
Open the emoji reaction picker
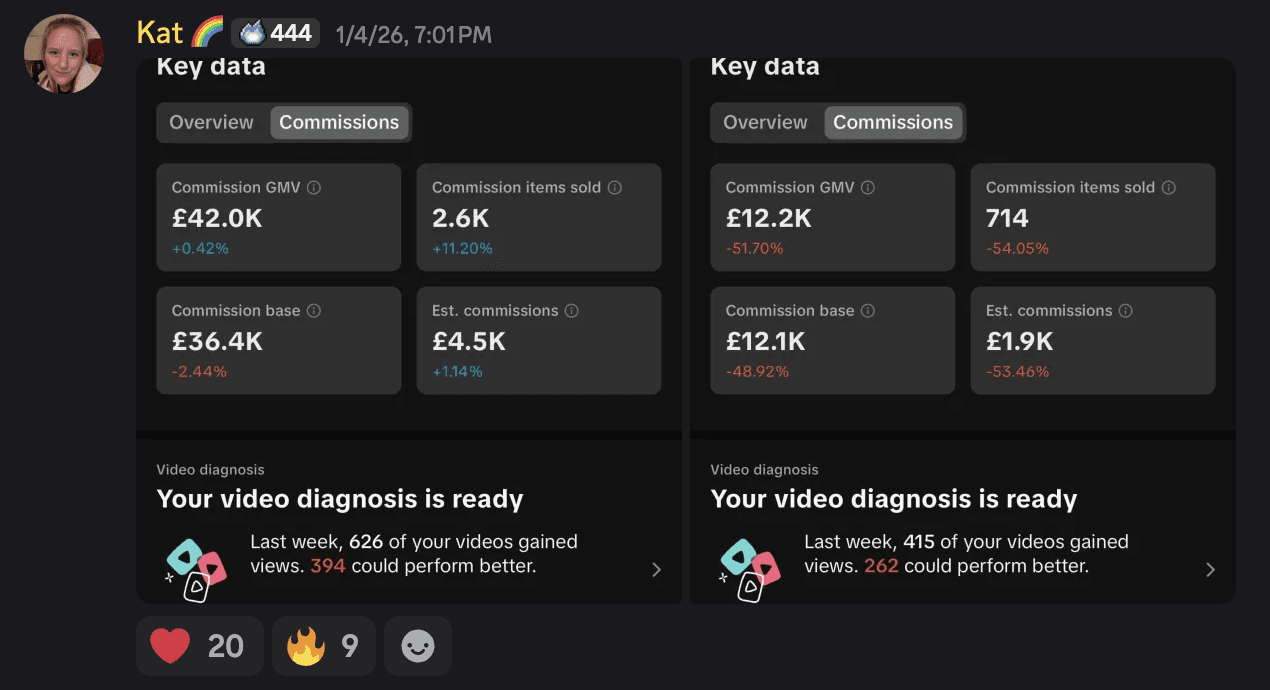click(x=417, y=645)
